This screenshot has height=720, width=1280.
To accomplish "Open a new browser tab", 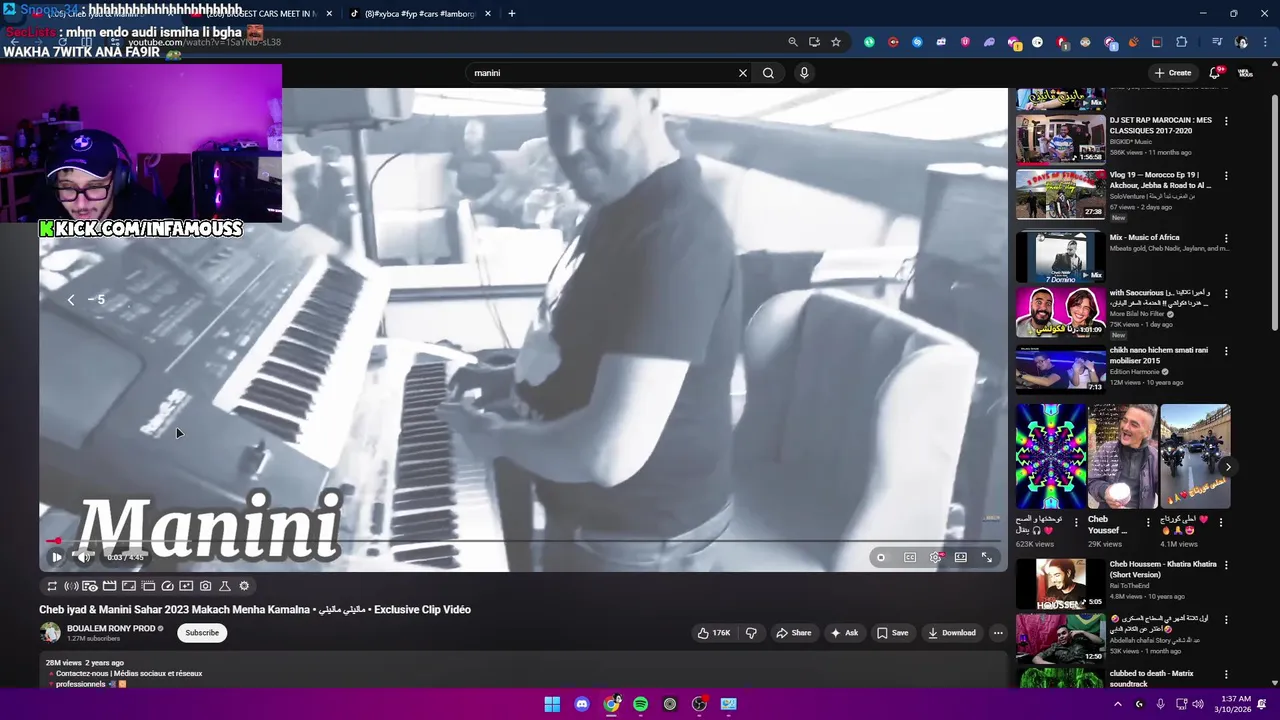I will 512,14.
